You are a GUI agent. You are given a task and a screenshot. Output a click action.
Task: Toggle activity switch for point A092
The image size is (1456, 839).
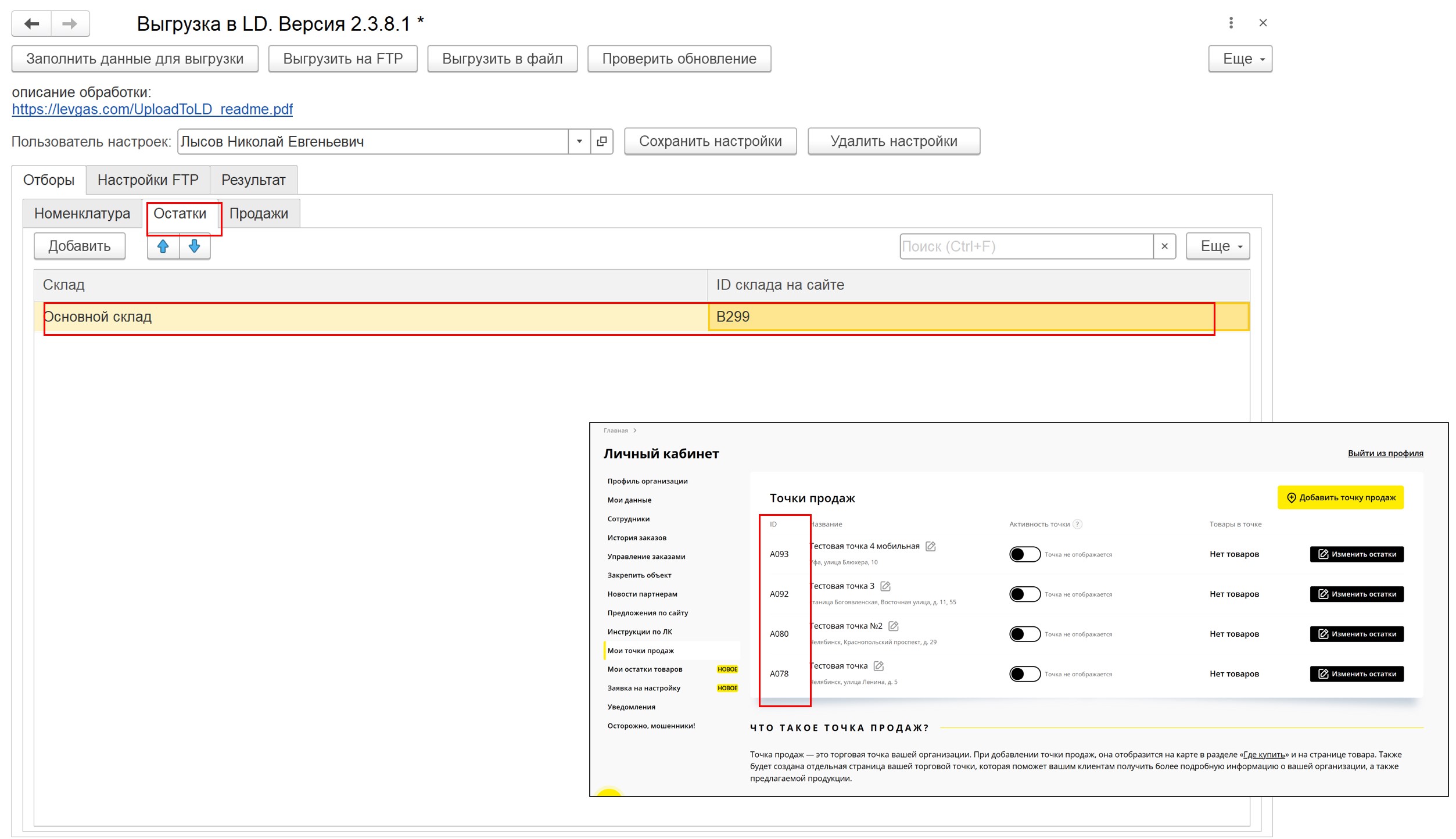pos(1024,594)
